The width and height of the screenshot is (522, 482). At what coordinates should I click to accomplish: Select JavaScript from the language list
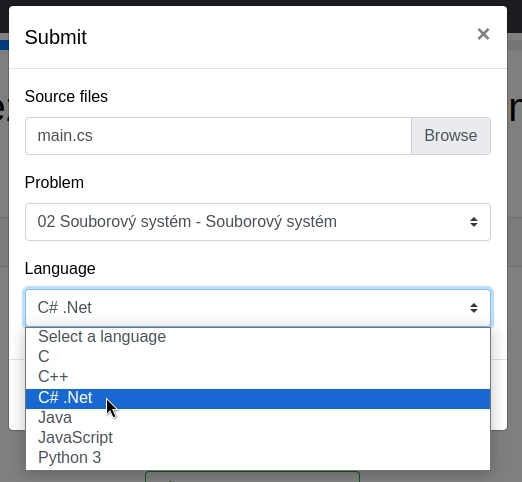tap(258, 438)
